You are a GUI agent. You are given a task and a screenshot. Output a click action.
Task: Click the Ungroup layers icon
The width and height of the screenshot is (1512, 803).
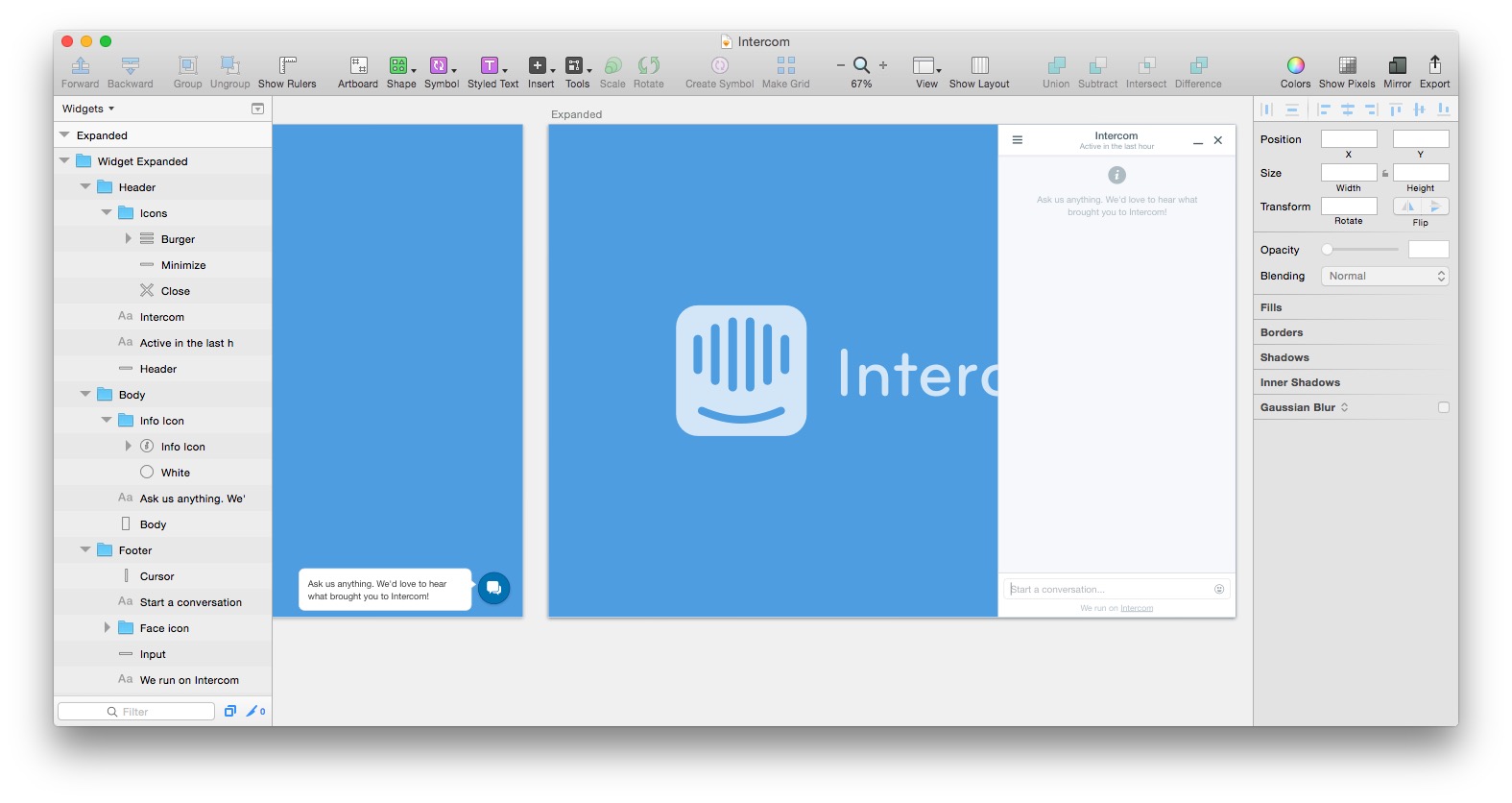tap(230, 65)
